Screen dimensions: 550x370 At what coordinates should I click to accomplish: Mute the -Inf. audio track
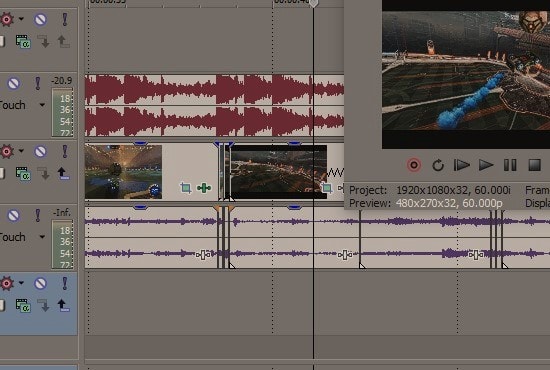pyautogui.click(x=14, y=215)
